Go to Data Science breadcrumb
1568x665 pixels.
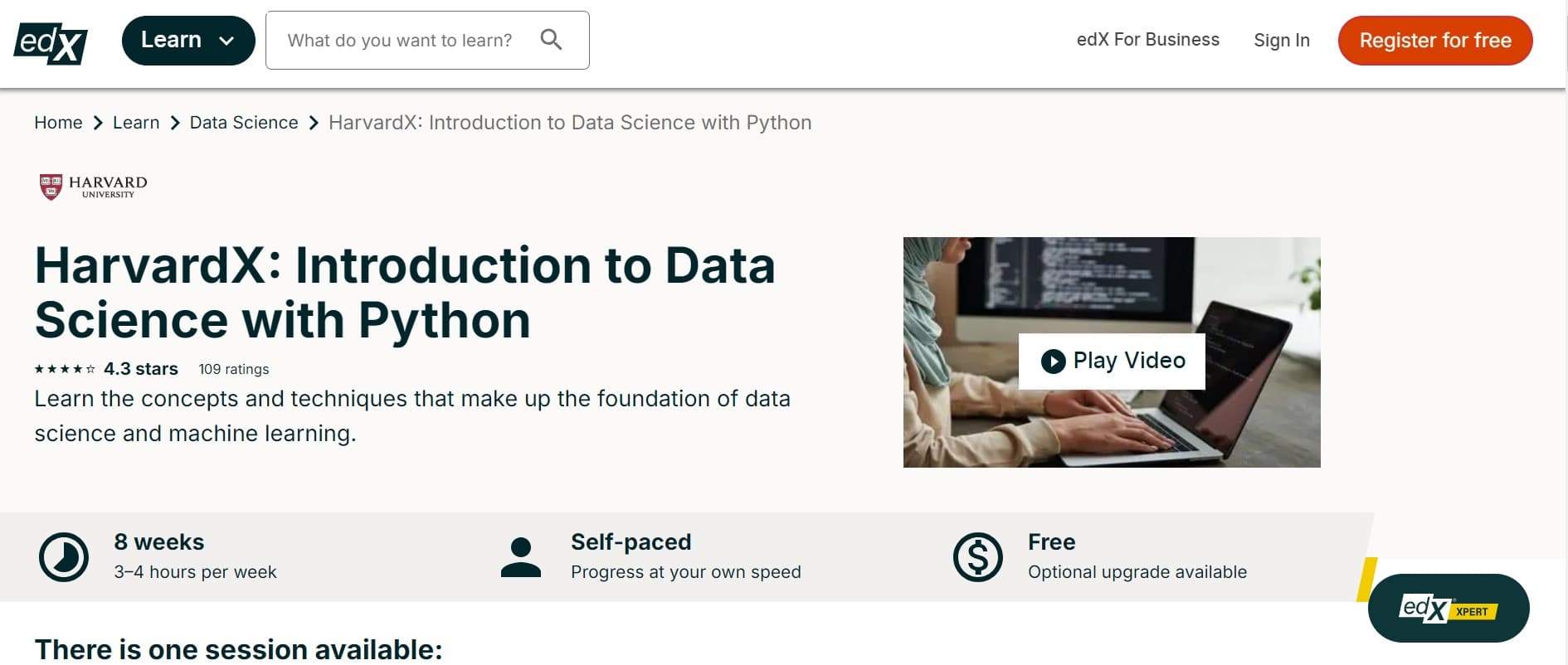(x=244, y=123)
